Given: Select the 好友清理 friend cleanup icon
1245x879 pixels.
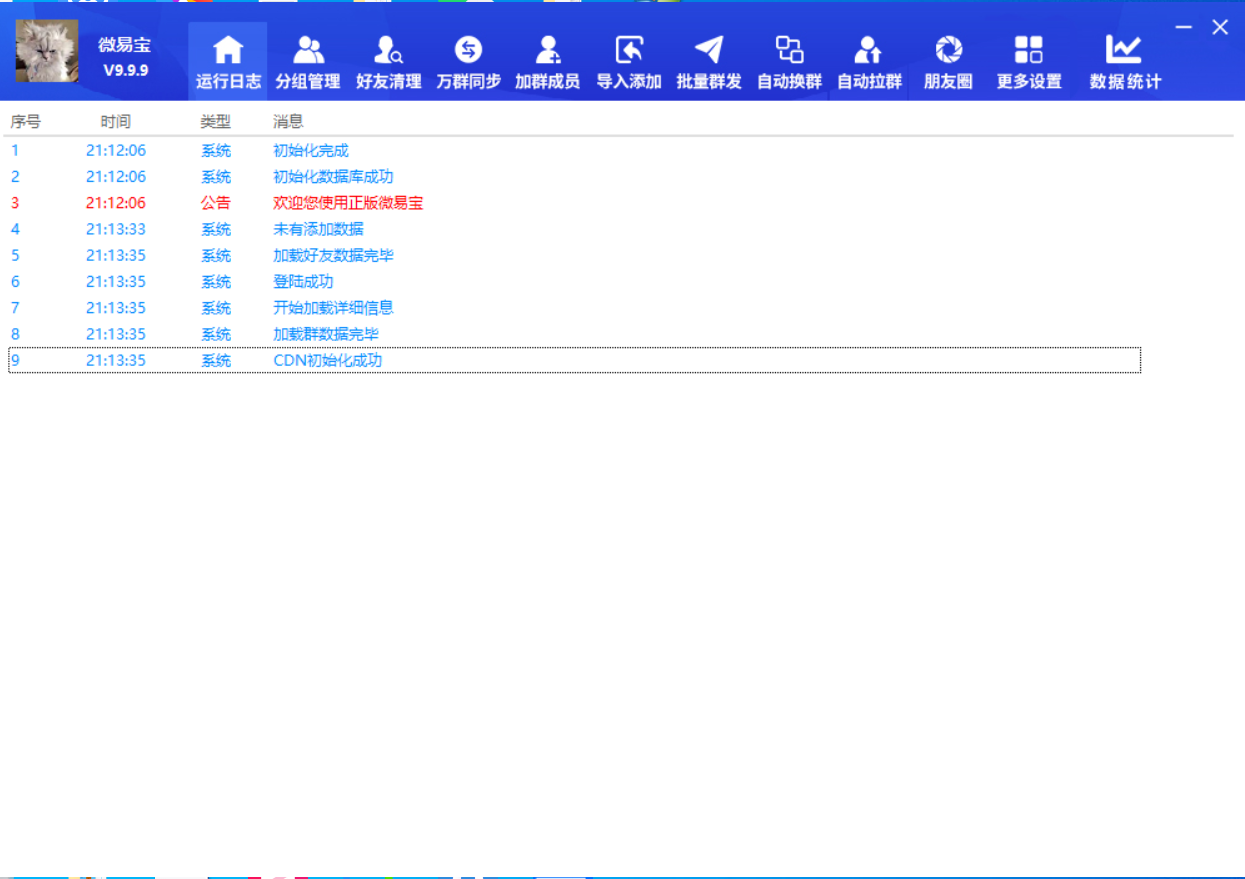Looking at the screenshot, I should pos(388,50).
